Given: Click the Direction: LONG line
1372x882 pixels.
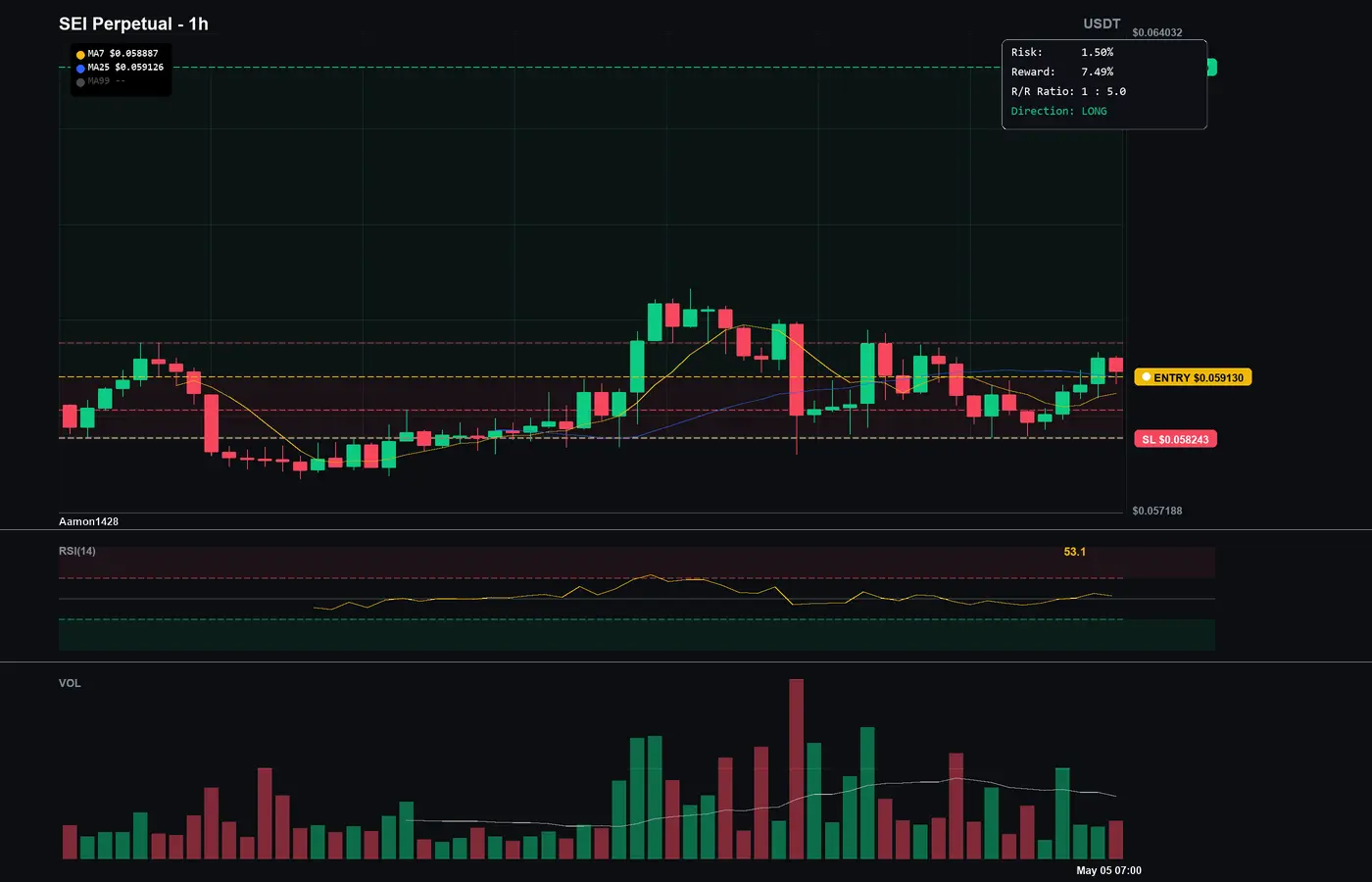Looking at the screenshot, I should click(x=1059, y=111).
